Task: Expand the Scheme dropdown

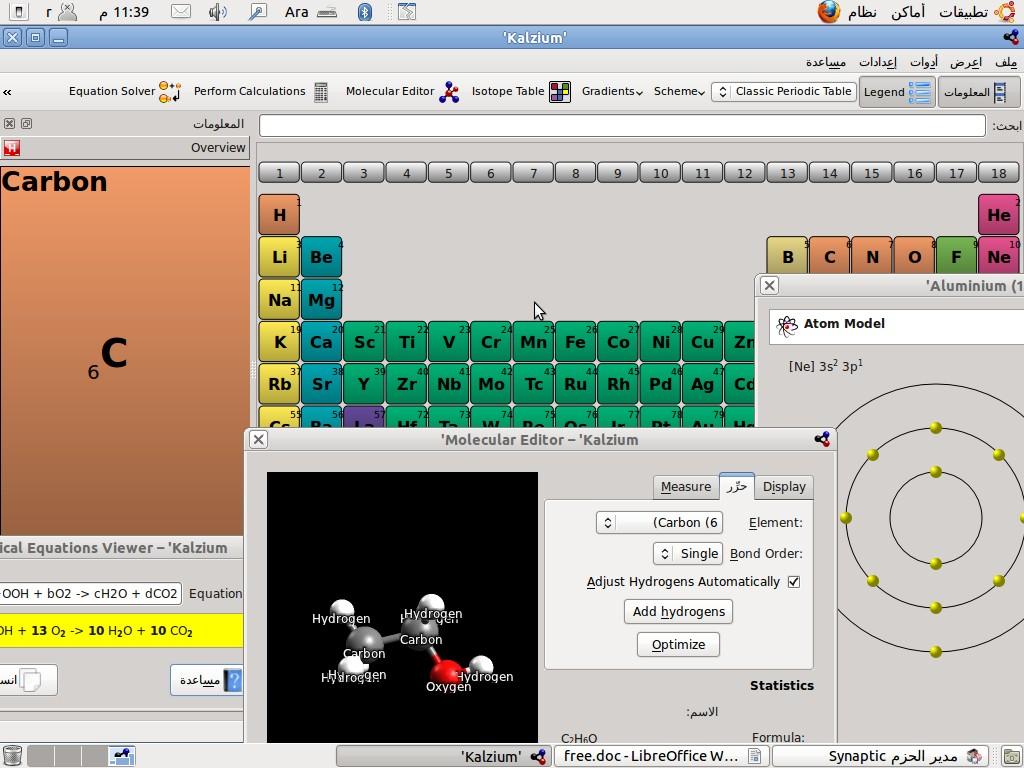Action: pyautogui.click(x=679, y=91)
